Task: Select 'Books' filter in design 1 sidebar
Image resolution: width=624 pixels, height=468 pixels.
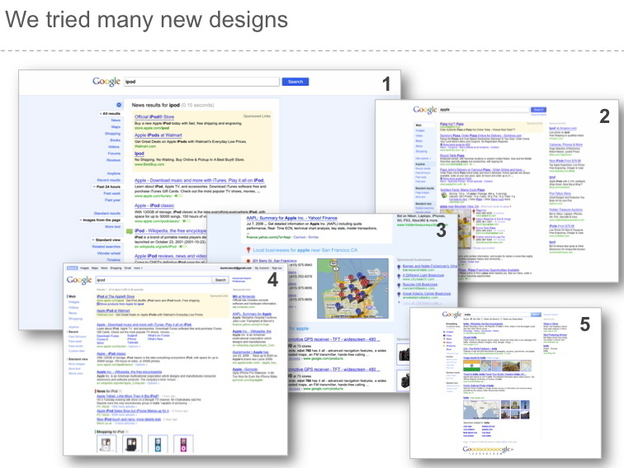Action: [x=115, y=140]
